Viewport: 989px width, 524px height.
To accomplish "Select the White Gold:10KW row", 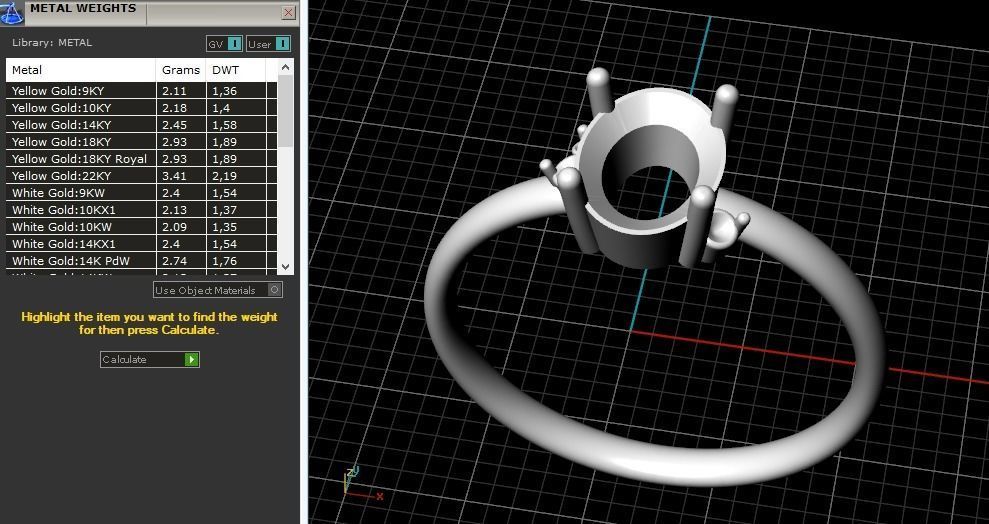I will [141, 227].
